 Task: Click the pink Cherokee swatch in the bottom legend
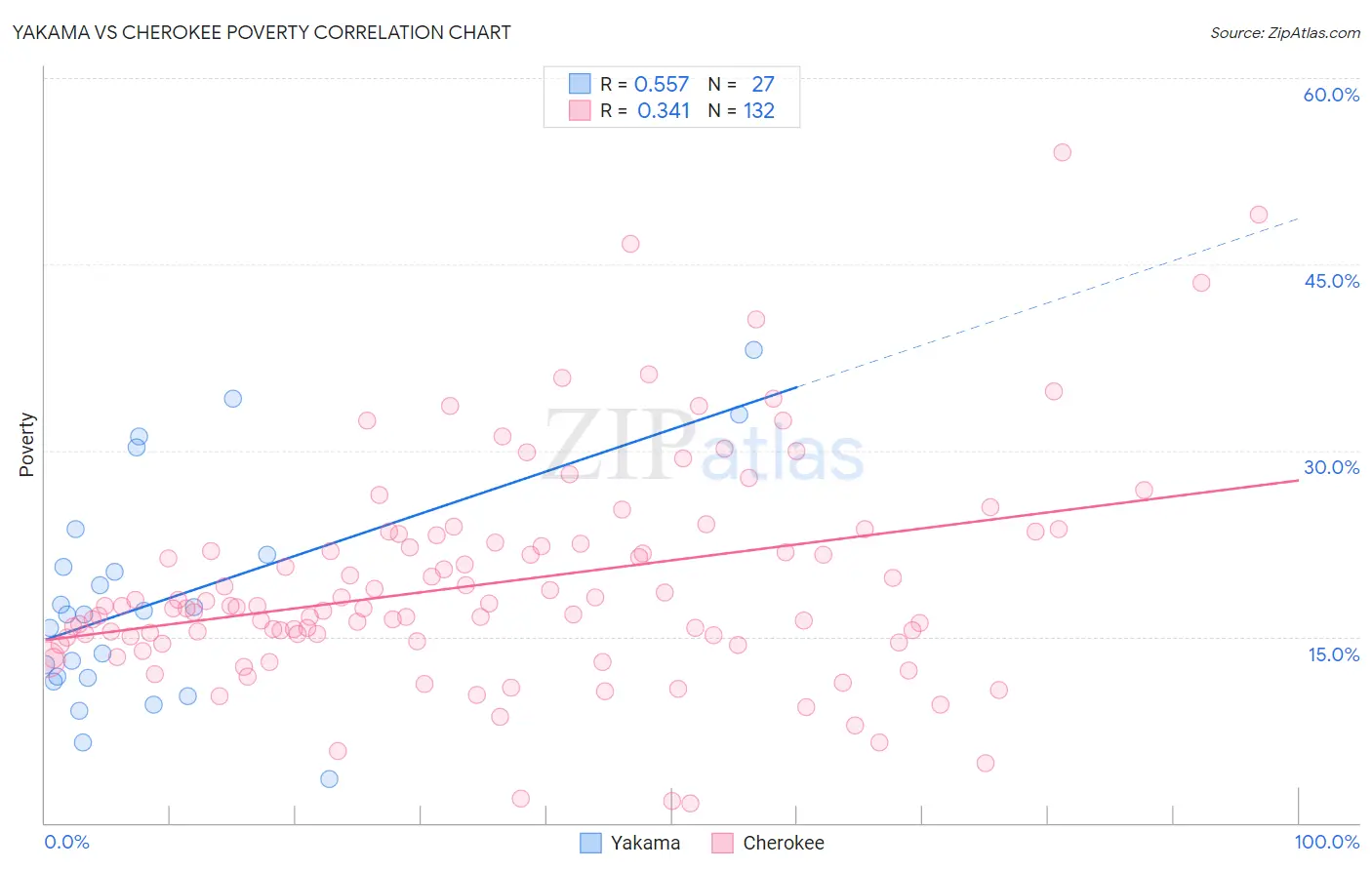[x=722, y=843]
